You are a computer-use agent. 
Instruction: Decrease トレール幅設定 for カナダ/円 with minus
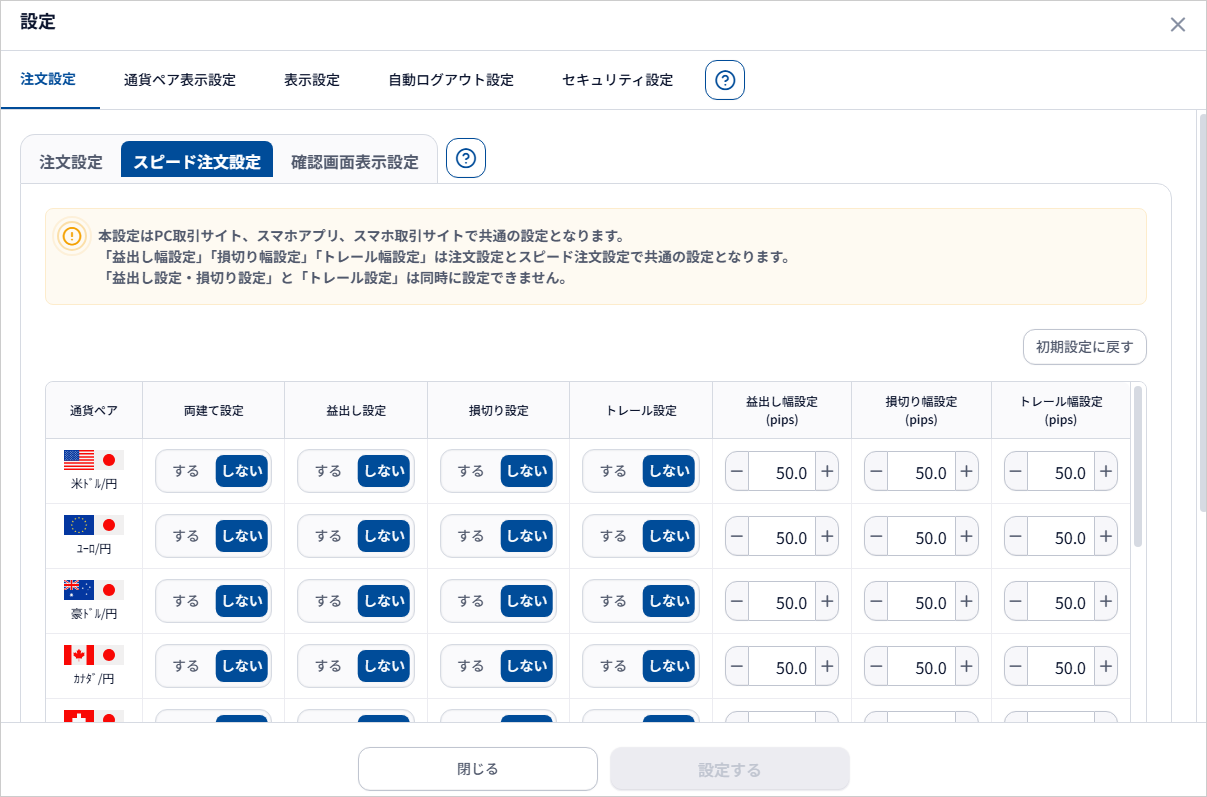point(1016,667)
